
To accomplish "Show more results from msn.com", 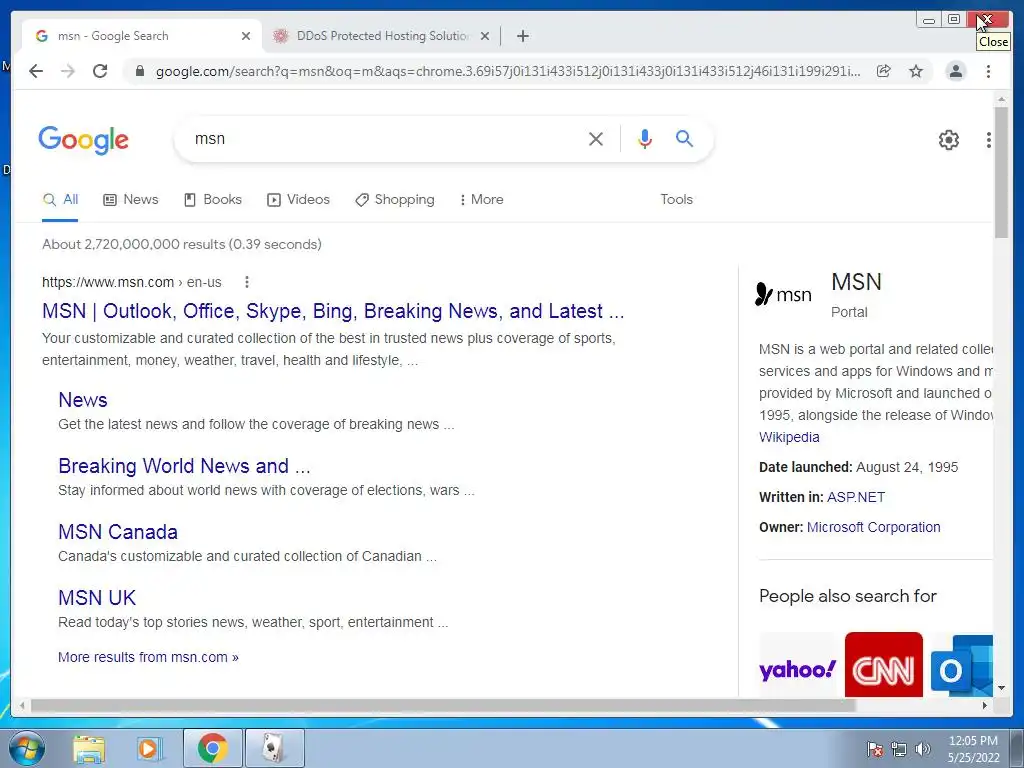I will pyautogui.click(x=148, y=658).
